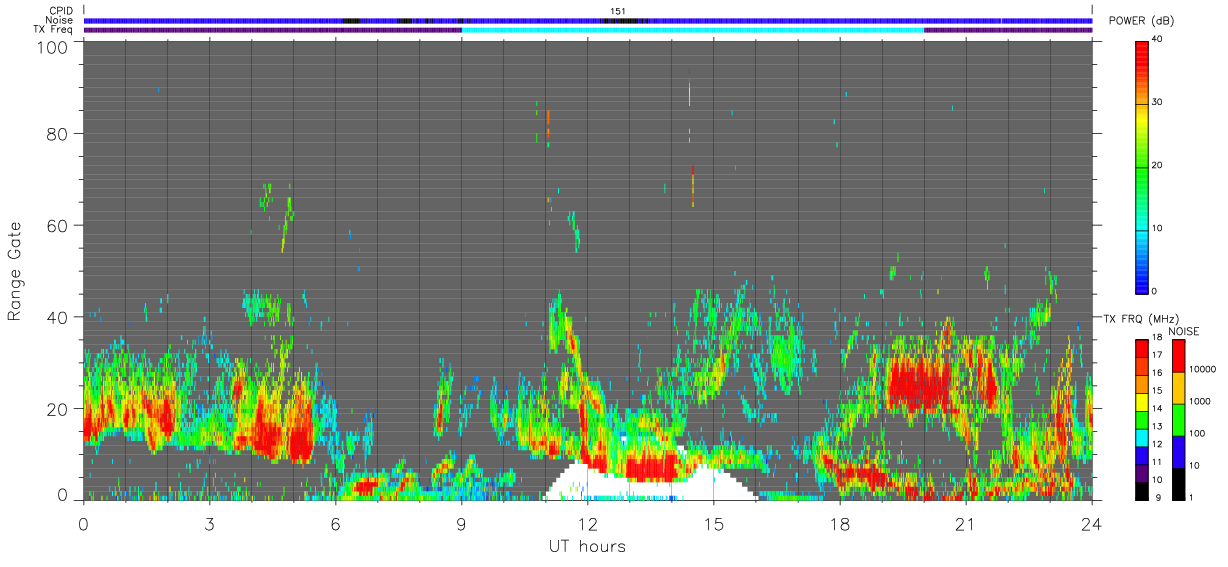Click the cyan segment of TX Freq bar
The image size is (1228, 567).
click(x=692, y=30)
